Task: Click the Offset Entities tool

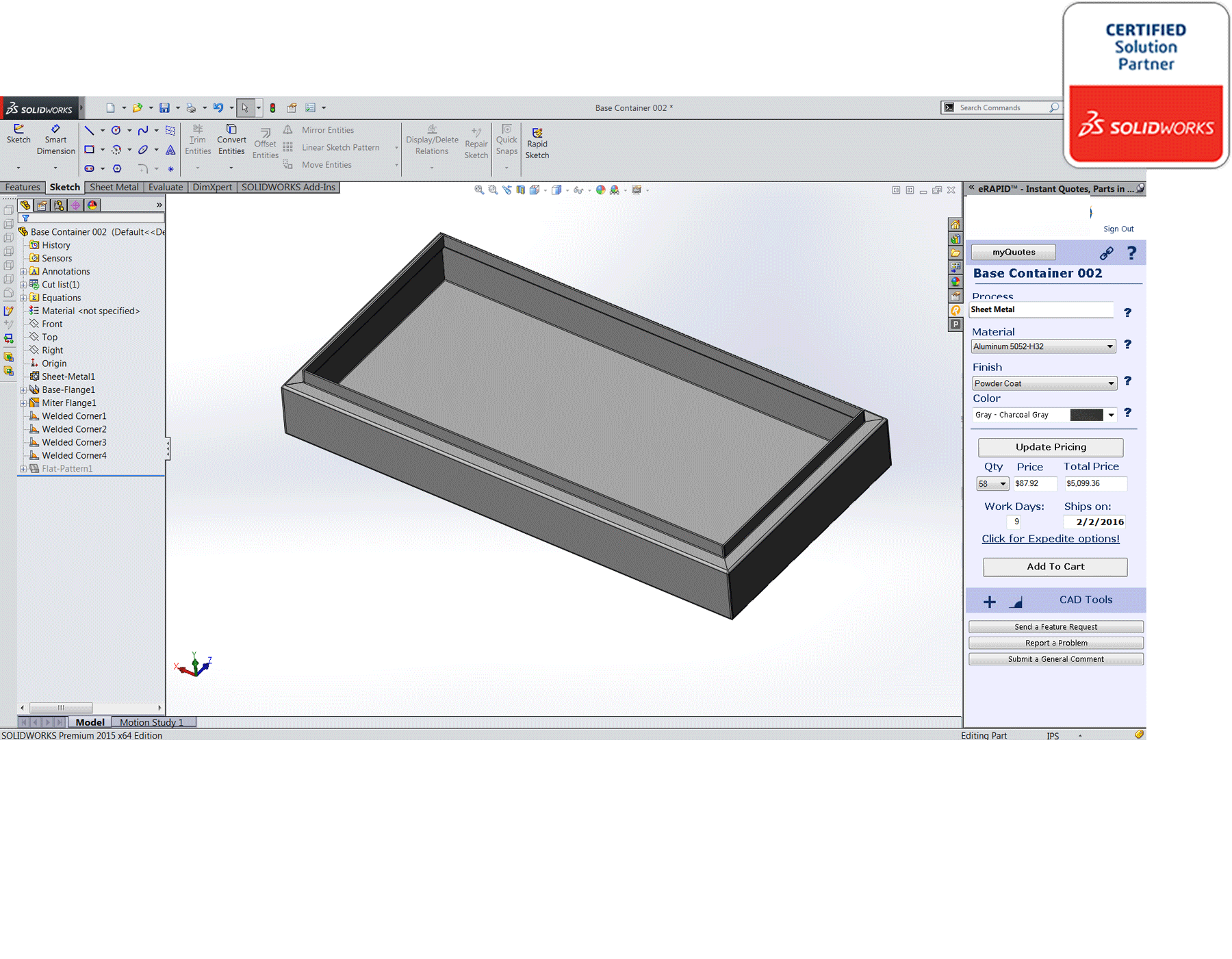Action: coord(265,143)
